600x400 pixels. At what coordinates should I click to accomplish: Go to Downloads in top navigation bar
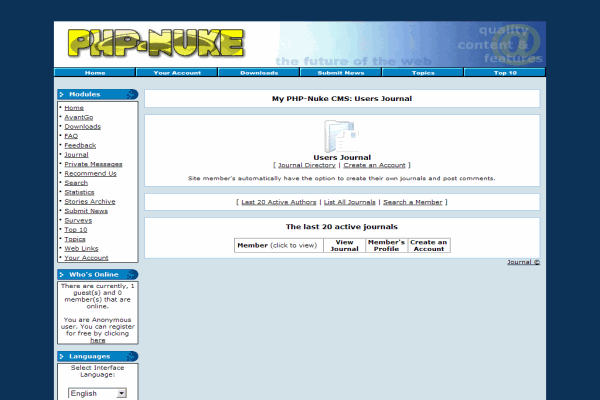tap(259, 72)
